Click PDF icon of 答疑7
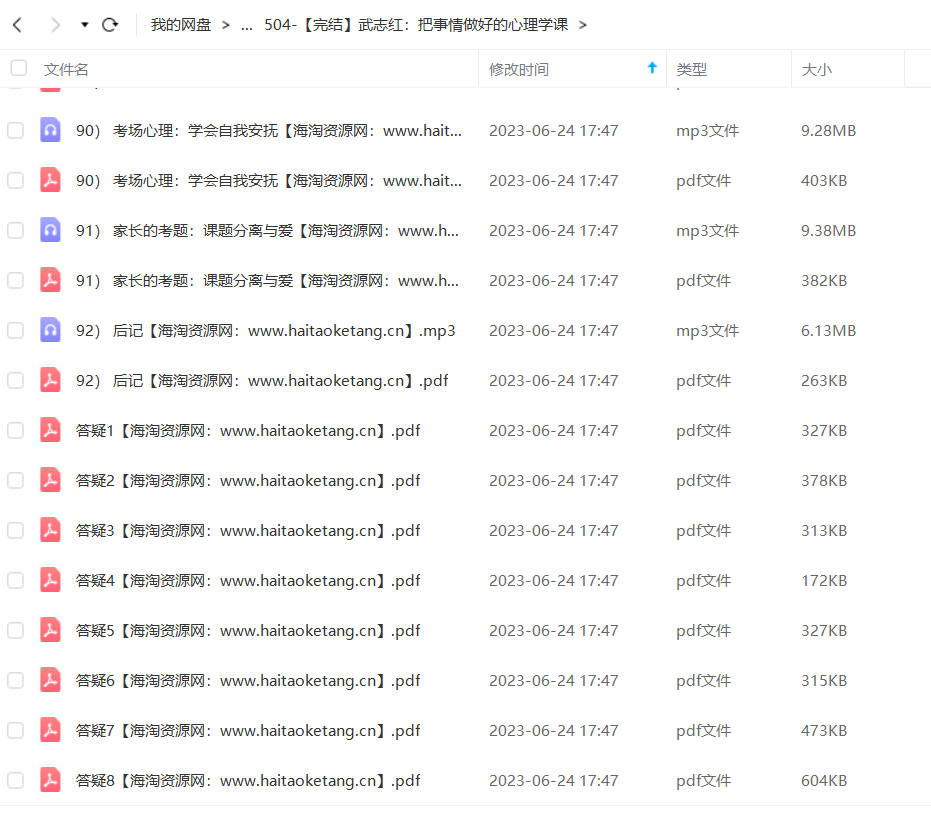This screenshot has width=931, height=824. (50, 730)
